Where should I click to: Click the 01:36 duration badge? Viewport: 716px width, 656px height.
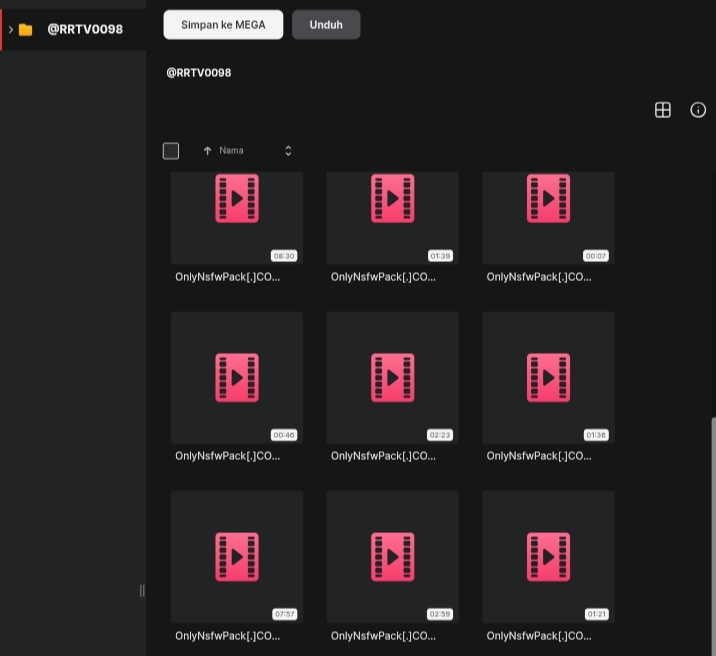coord(596,435)
